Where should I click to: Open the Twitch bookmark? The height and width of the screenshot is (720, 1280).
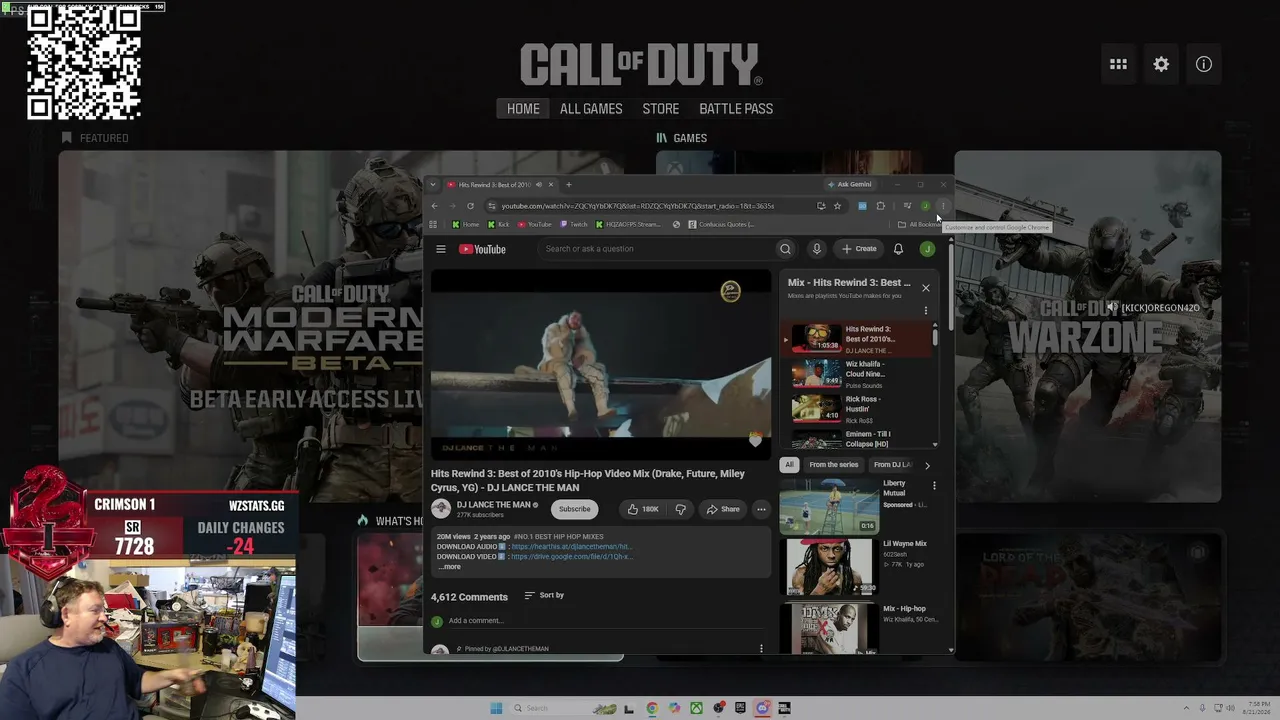point(574,224)
